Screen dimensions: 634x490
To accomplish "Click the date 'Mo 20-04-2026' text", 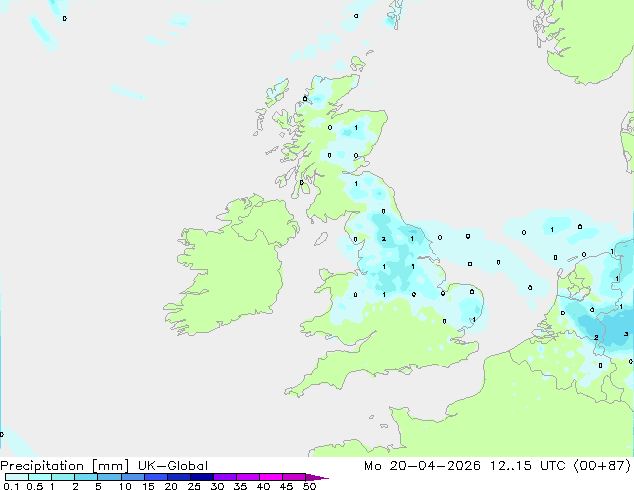I will click(x=422, y=466).
